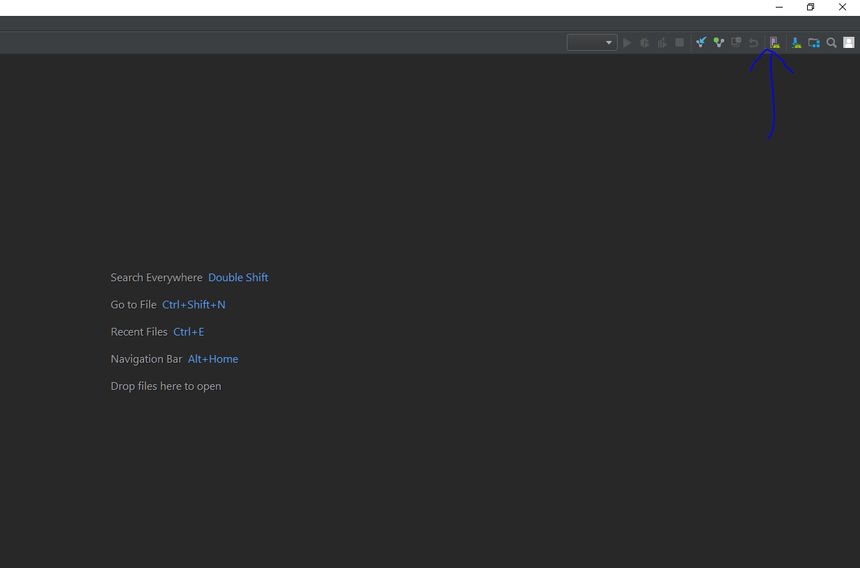The width and height of the screenshot is (860, 568).
Task: Click the green Run play button
Action: (x=627, y=43)
